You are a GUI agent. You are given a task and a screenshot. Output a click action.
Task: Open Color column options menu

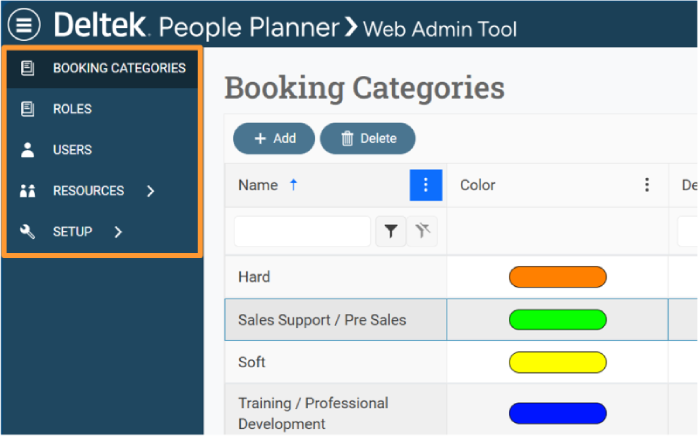[x=646, y=185]
